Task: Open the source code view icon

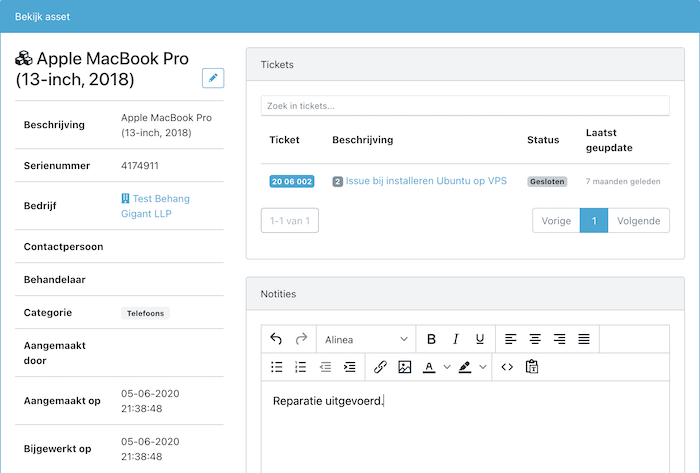Action: point(507,367)
